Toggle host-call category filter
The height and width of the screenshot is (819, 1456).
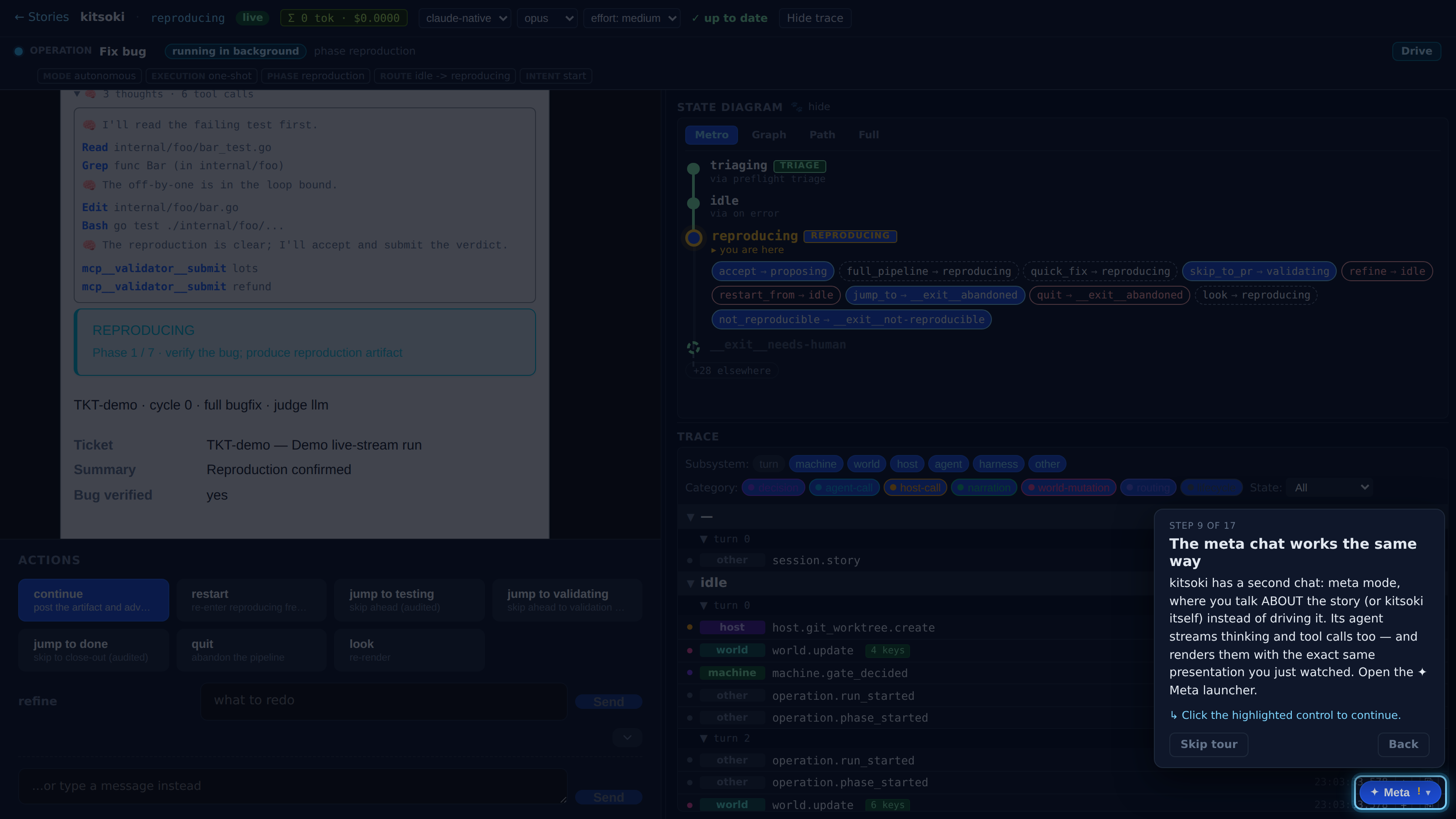(915, 487)
